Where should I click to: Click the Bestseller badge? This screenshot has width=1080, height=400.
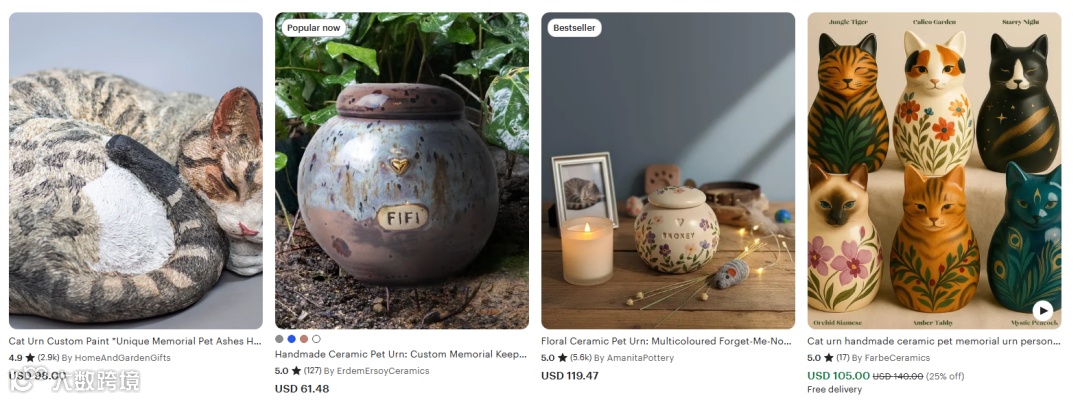point(574,28)
